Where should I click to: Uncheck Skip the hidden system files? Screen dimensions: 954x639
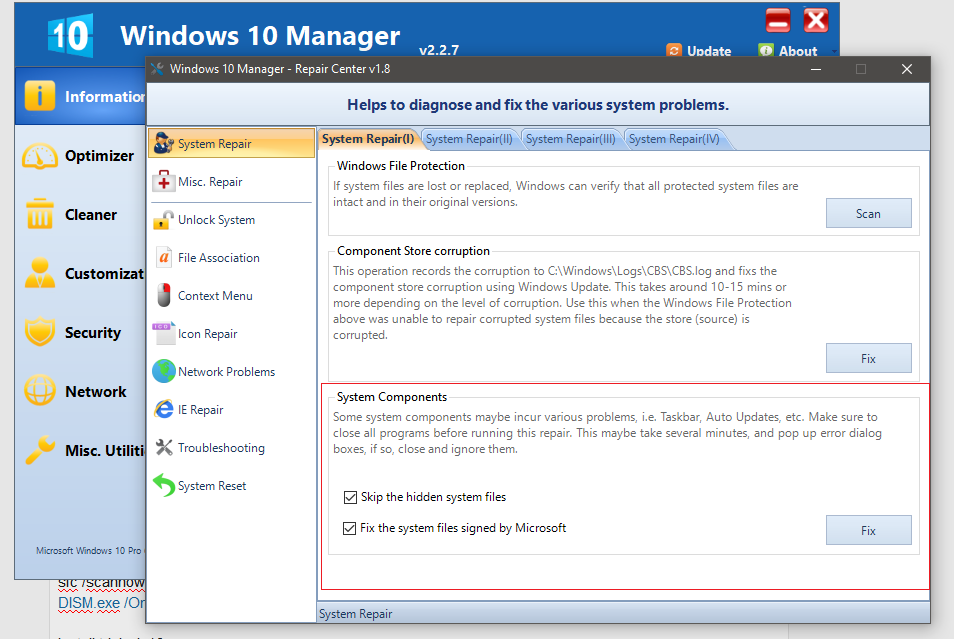(350, 497)
